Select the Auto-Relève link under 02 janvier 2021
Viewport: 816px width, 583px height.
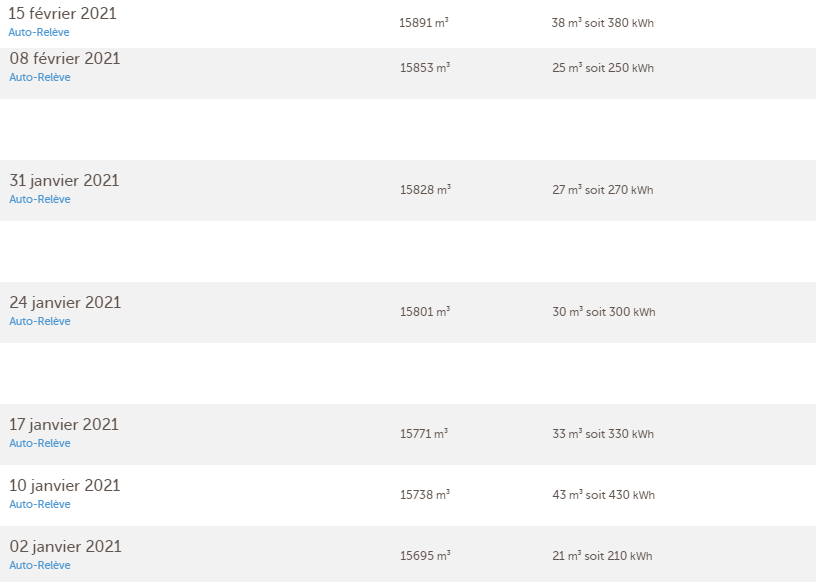coord(40,565)
